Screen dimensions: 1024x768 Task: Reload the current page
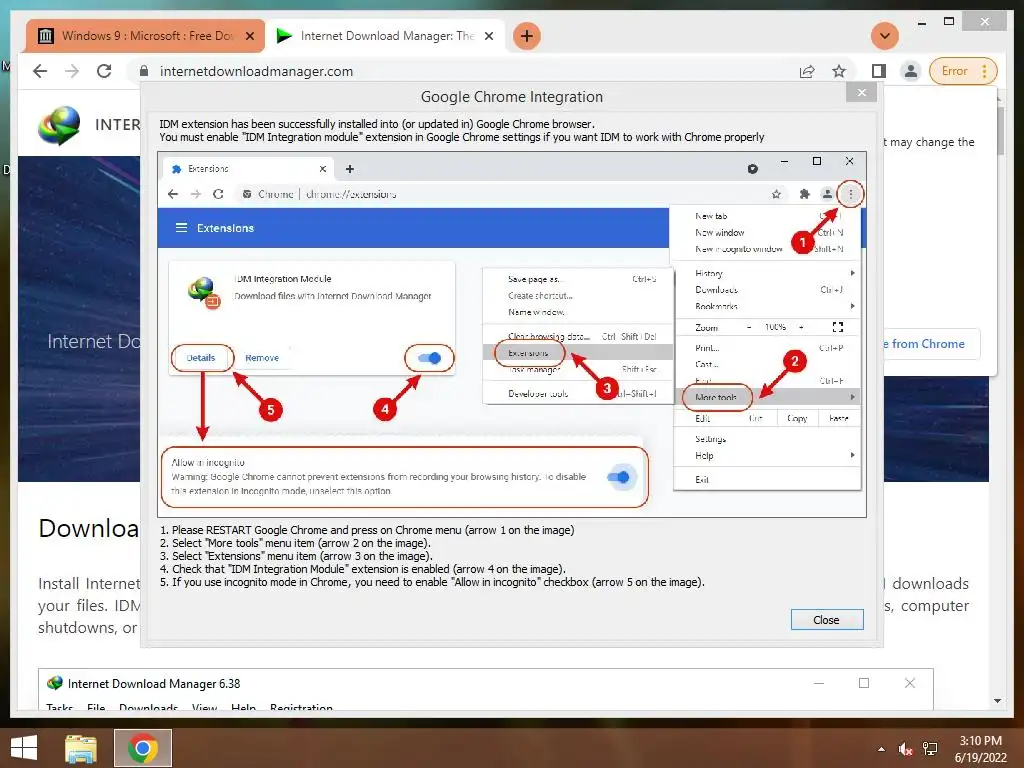[104, 71]
